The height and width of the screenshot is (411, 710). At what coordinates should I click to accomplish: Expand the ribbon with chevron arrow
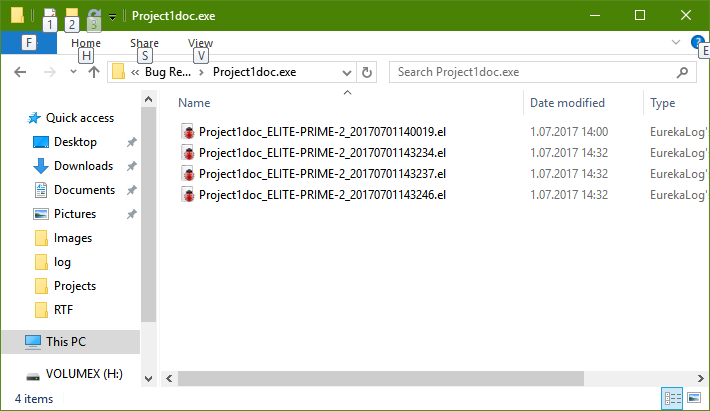(x=676, y=42)
